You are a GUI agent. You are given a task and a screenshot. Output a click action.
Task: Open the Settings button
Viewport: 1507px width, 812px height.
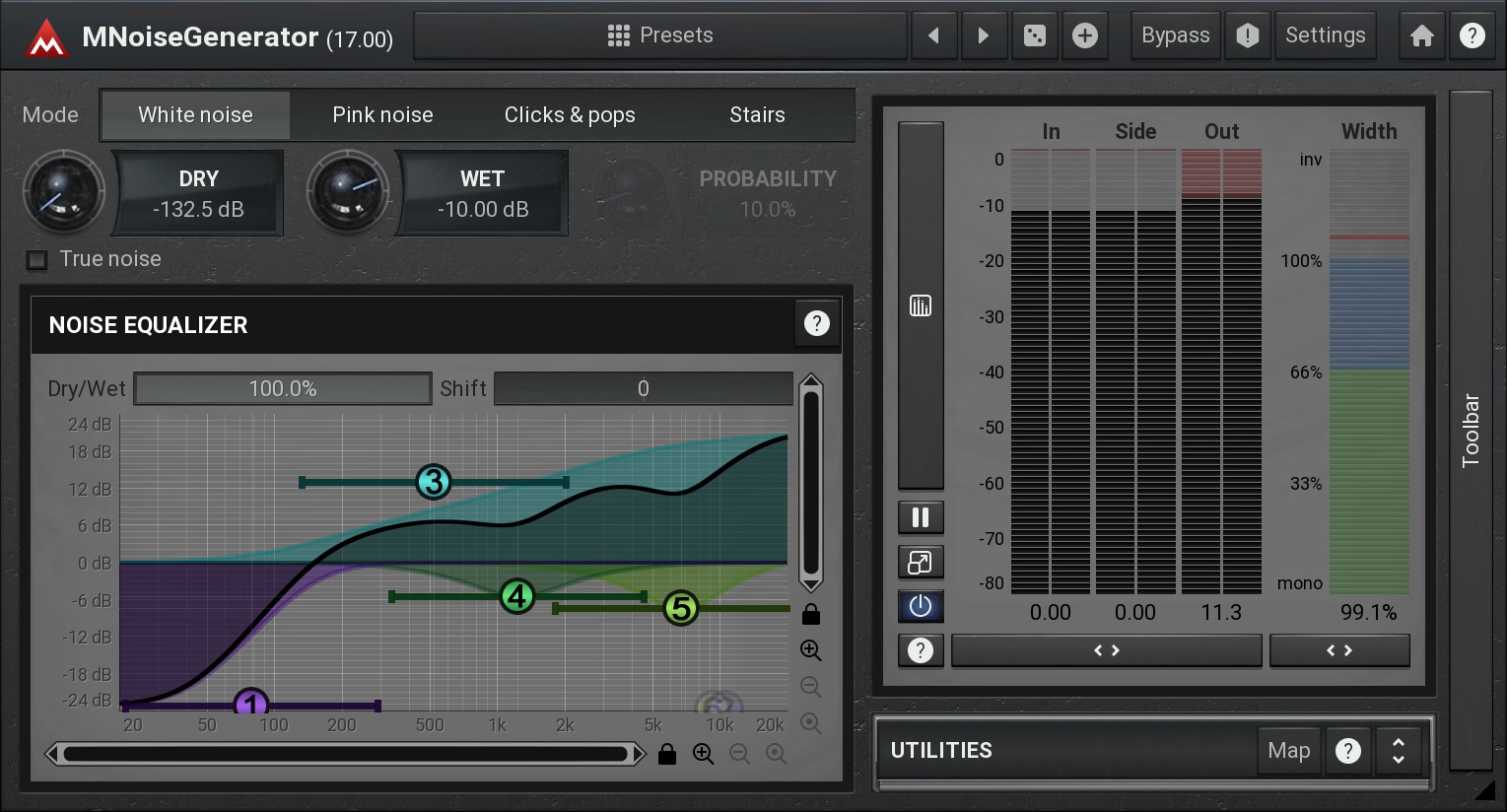(1325, 36)
